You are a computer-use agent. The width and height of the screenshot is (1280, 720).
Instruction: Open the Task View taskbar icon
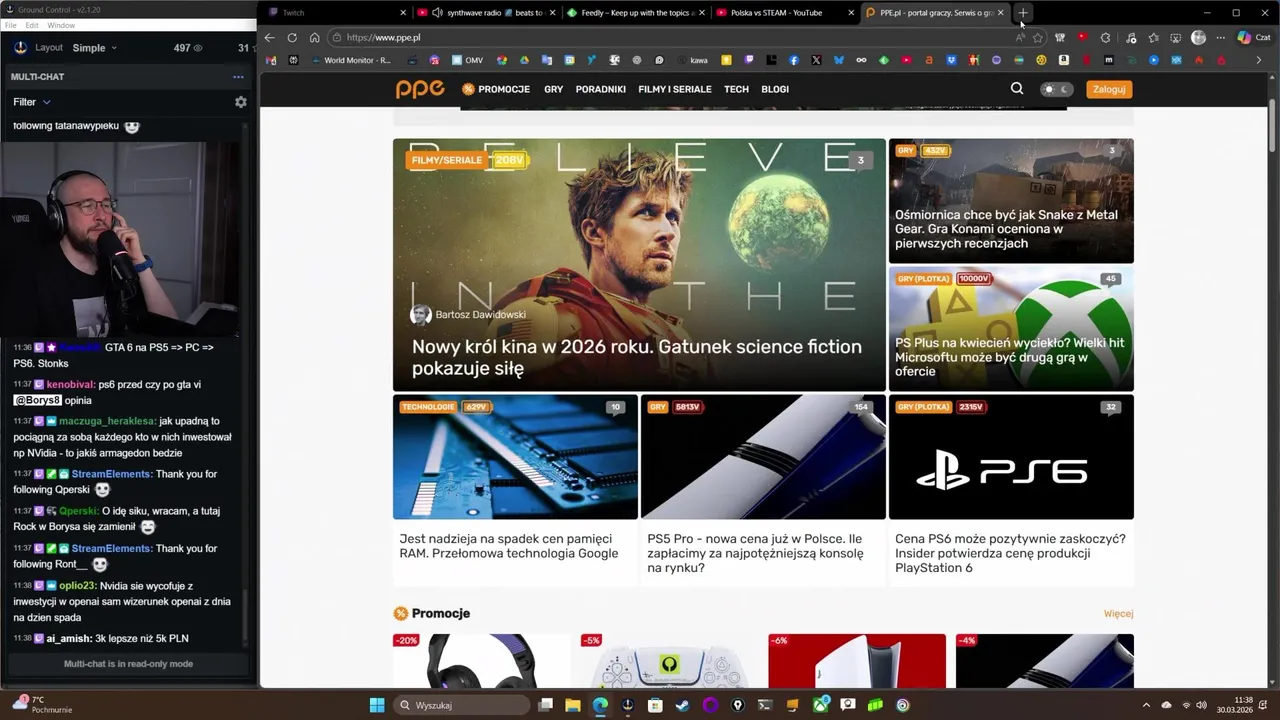pyautogui.click(x=545, y=705)
